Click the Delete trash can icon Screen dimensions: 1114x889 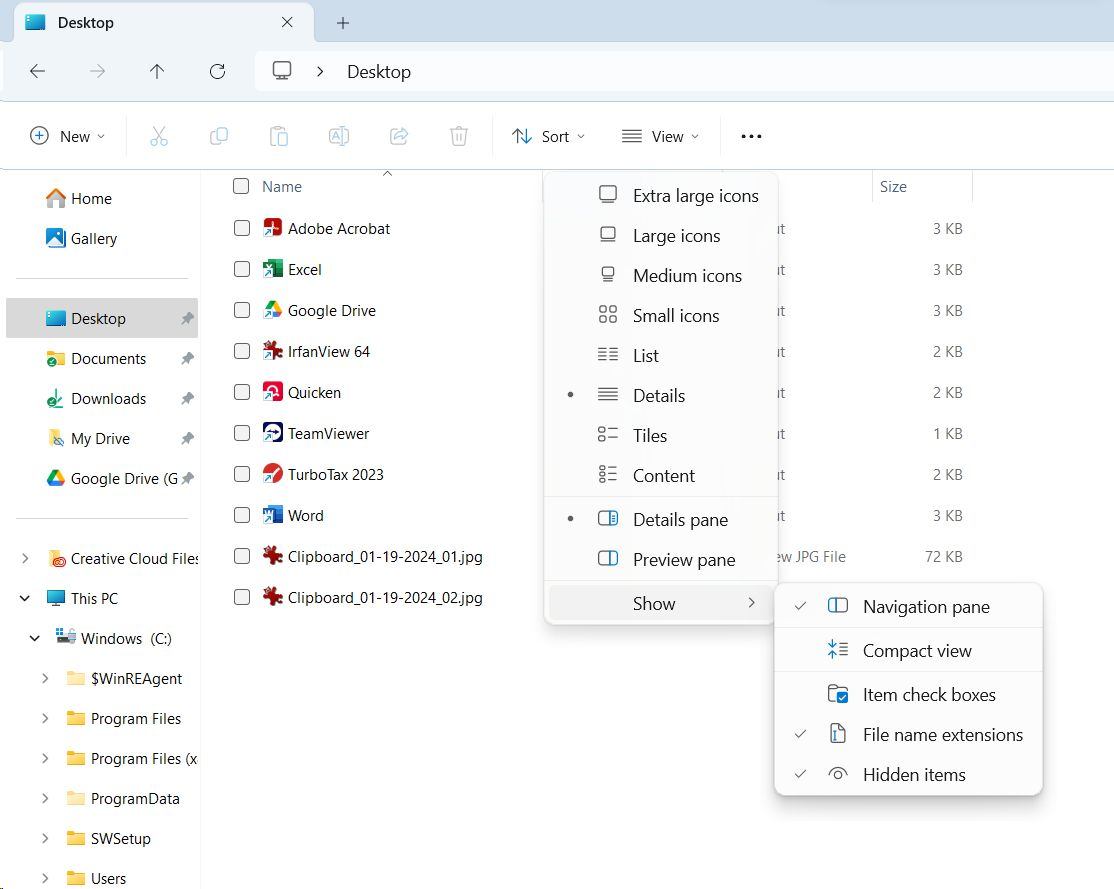click(x=459, y=136)
